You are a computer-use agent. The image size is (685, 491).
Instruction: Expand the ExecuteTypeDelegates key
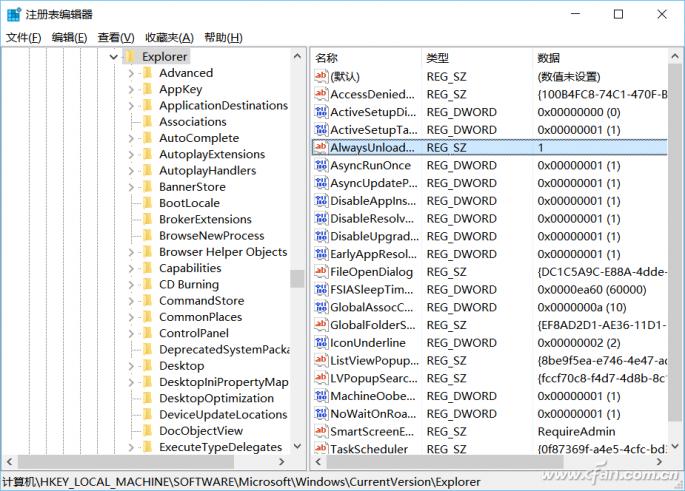pos(131,447)
